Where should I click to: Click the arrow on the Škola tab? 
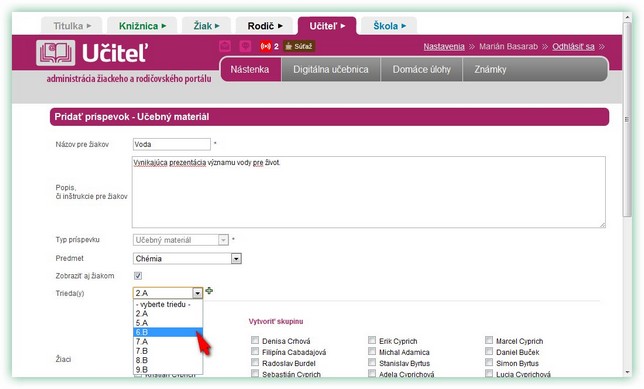click(x=404, y=26)
